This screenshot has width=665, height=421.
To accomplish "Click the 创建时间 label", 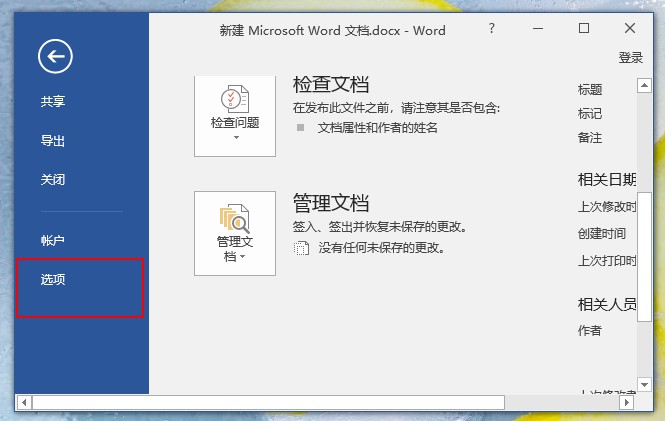I will (x=602, y=234).
